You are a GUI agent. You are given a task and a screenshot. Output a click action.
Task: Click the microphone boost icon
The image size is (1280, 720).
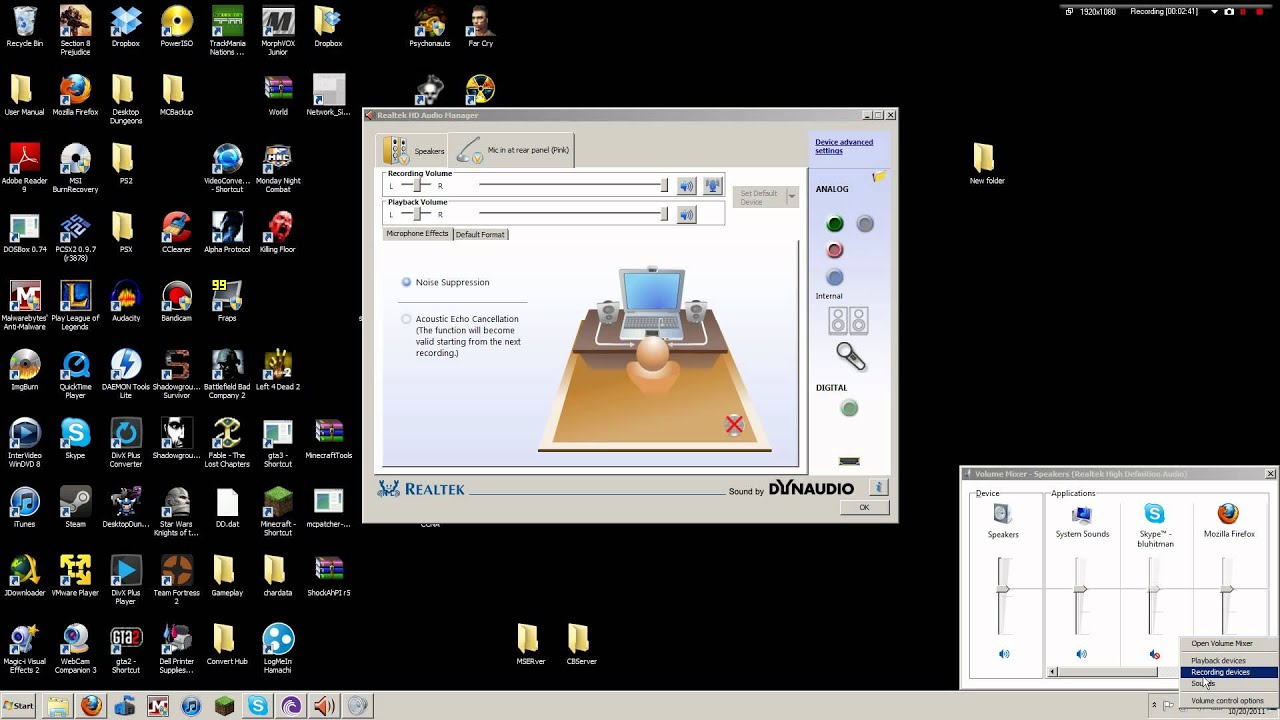click(712, 186)
